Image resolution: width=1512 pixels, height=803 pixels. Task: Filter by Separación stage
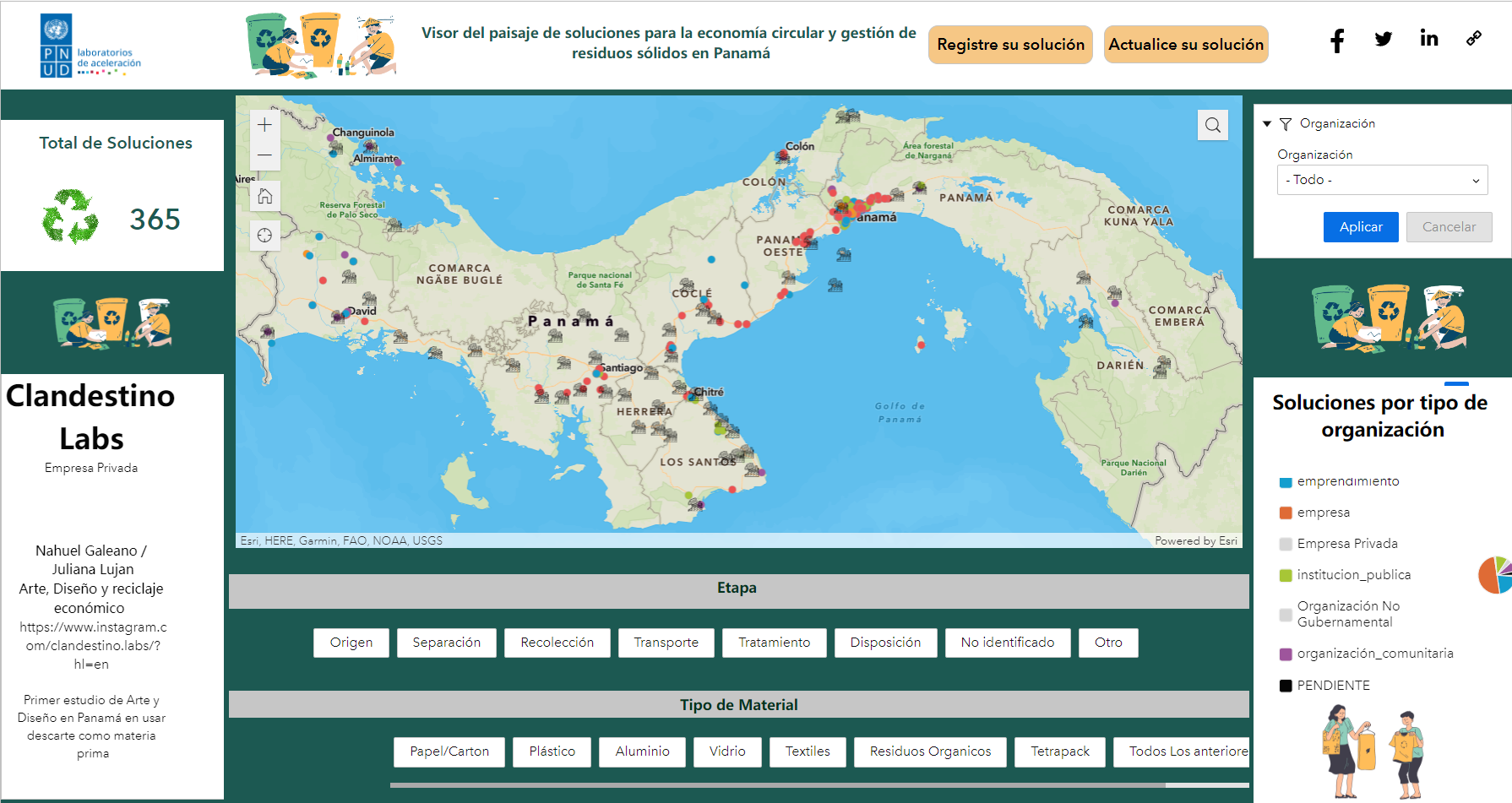point(446,643)
